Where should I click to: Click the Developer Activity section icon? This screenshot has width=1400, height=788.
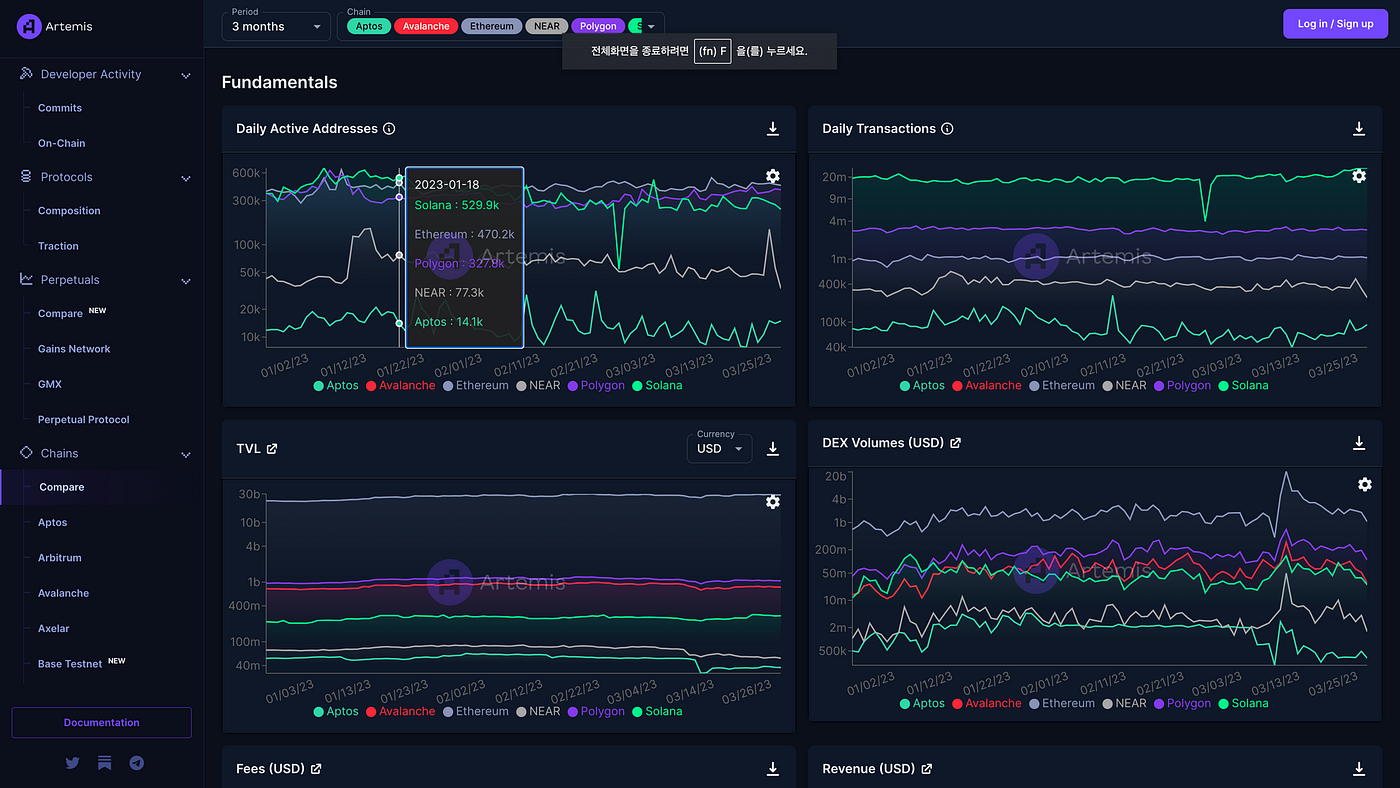pos(26,74)
